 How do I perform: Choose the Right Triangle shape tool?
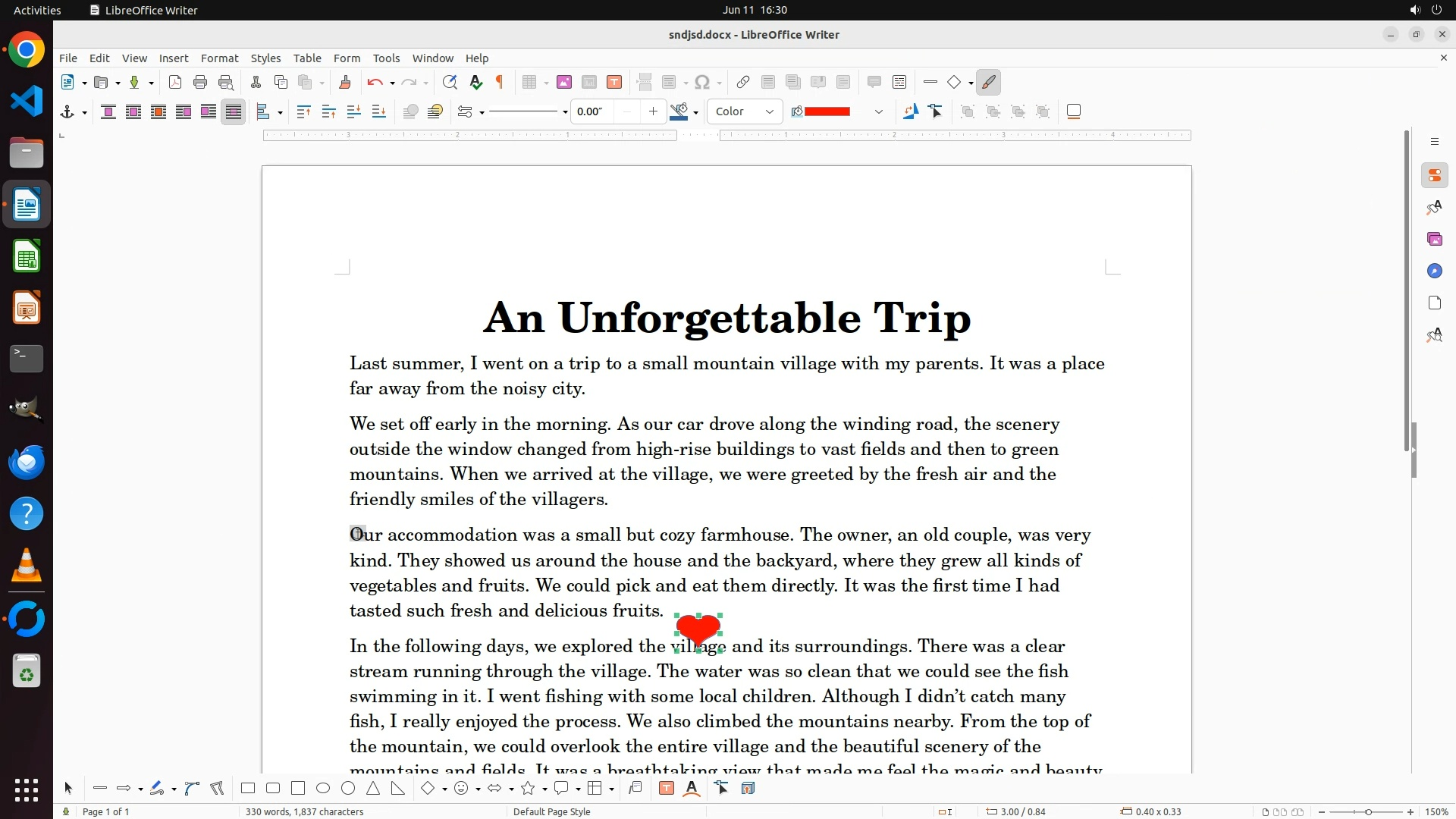click(398, 789)
